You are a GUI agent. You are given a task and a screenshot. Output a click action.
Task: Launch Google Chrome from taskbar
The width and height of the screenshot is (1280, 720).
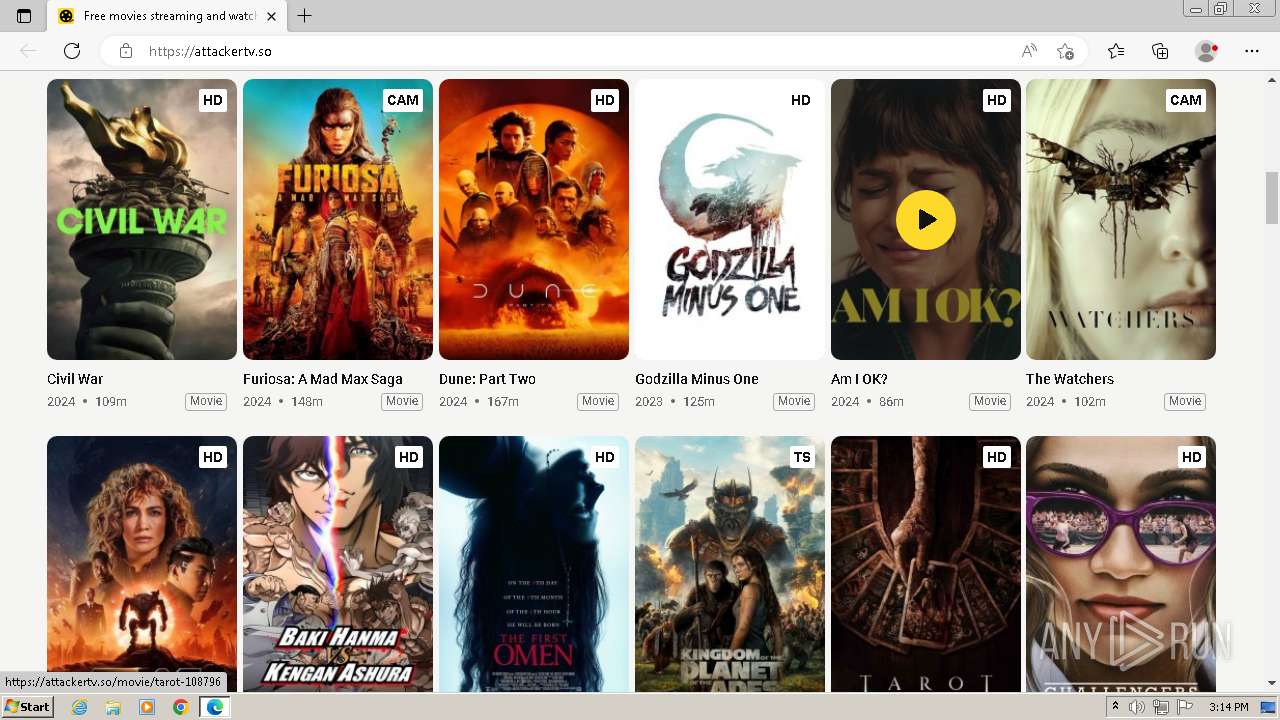point(180,707)
